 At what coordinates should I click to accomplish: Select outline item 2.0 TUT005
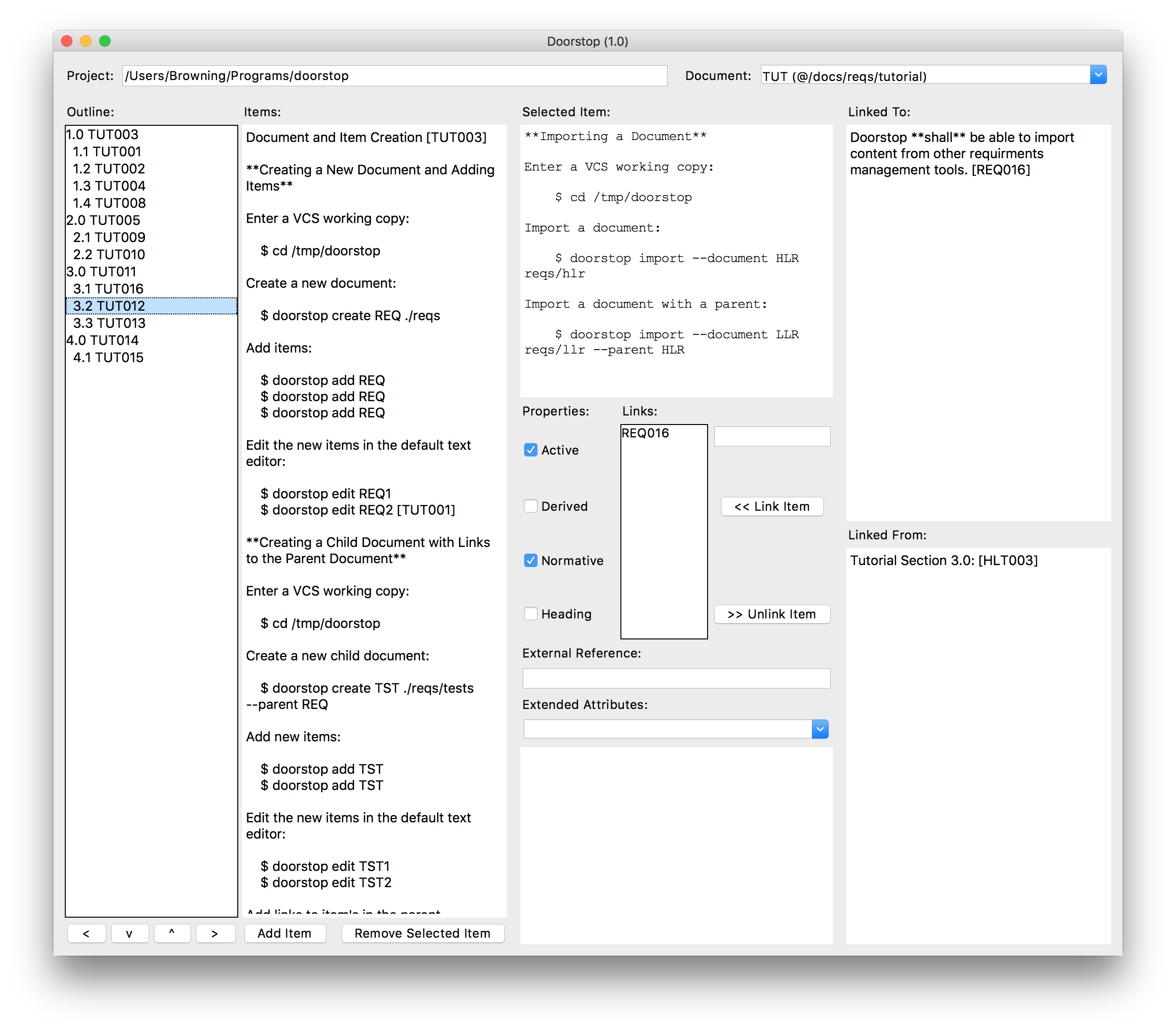(x=152, y=220)
